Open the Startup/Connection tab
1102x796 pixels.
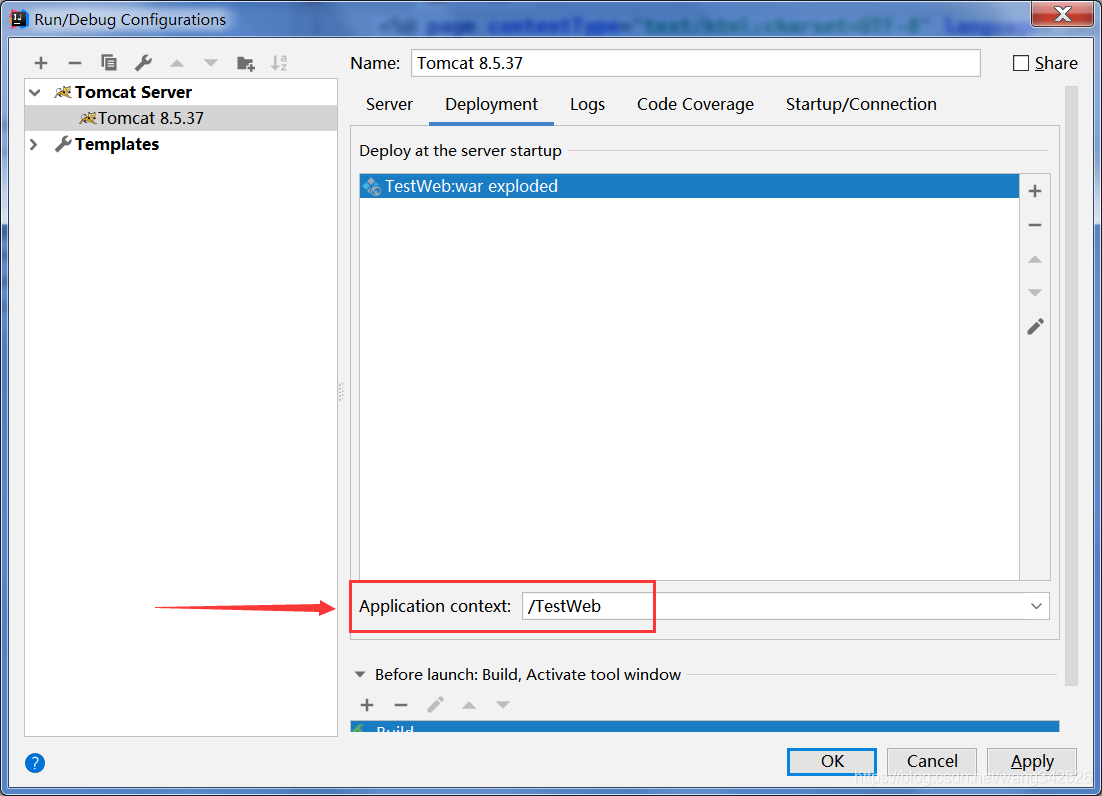[861, 104]
